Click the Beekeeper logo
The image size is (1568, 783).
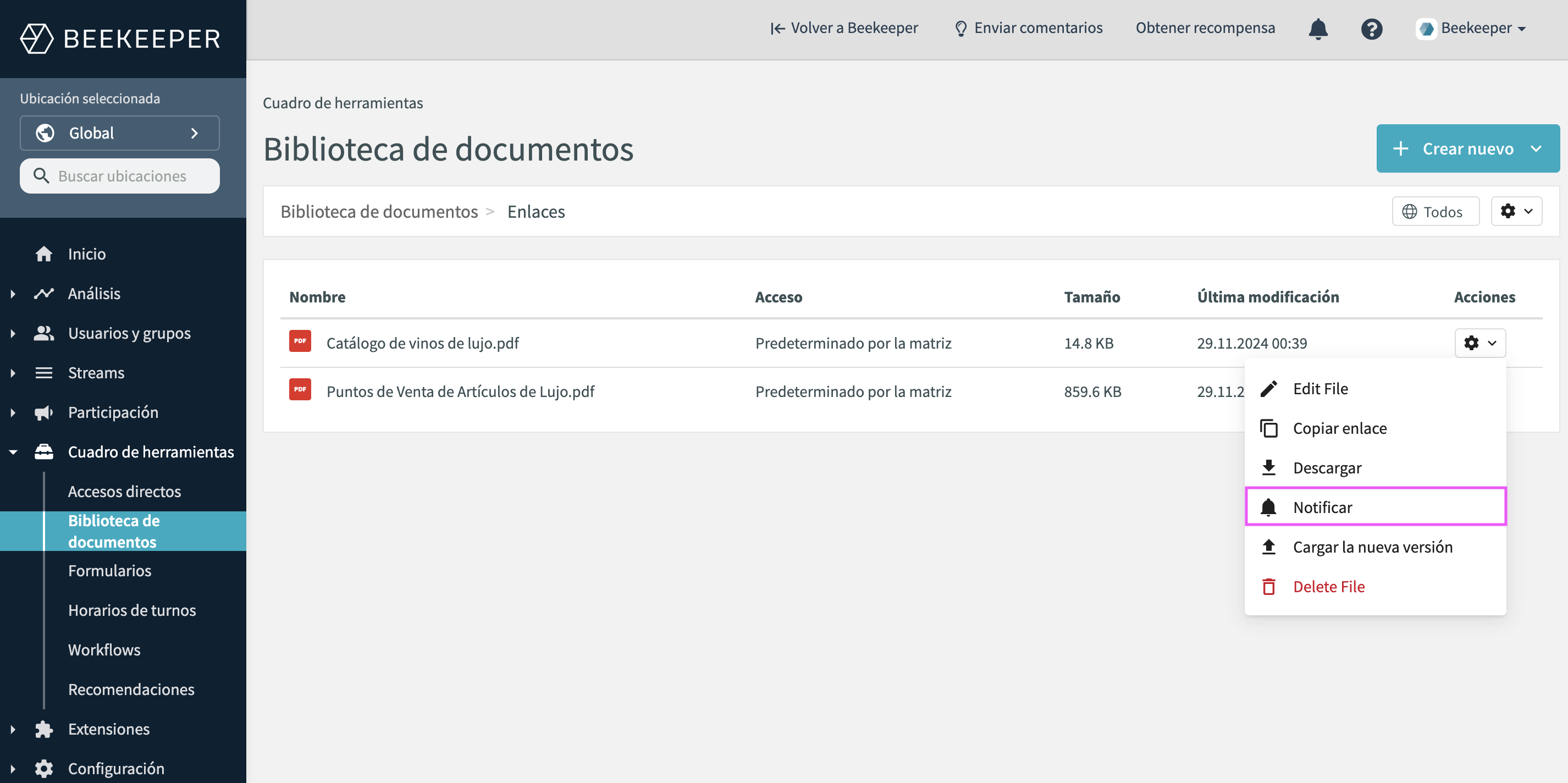pyautogui.click(x=120, y=38)
